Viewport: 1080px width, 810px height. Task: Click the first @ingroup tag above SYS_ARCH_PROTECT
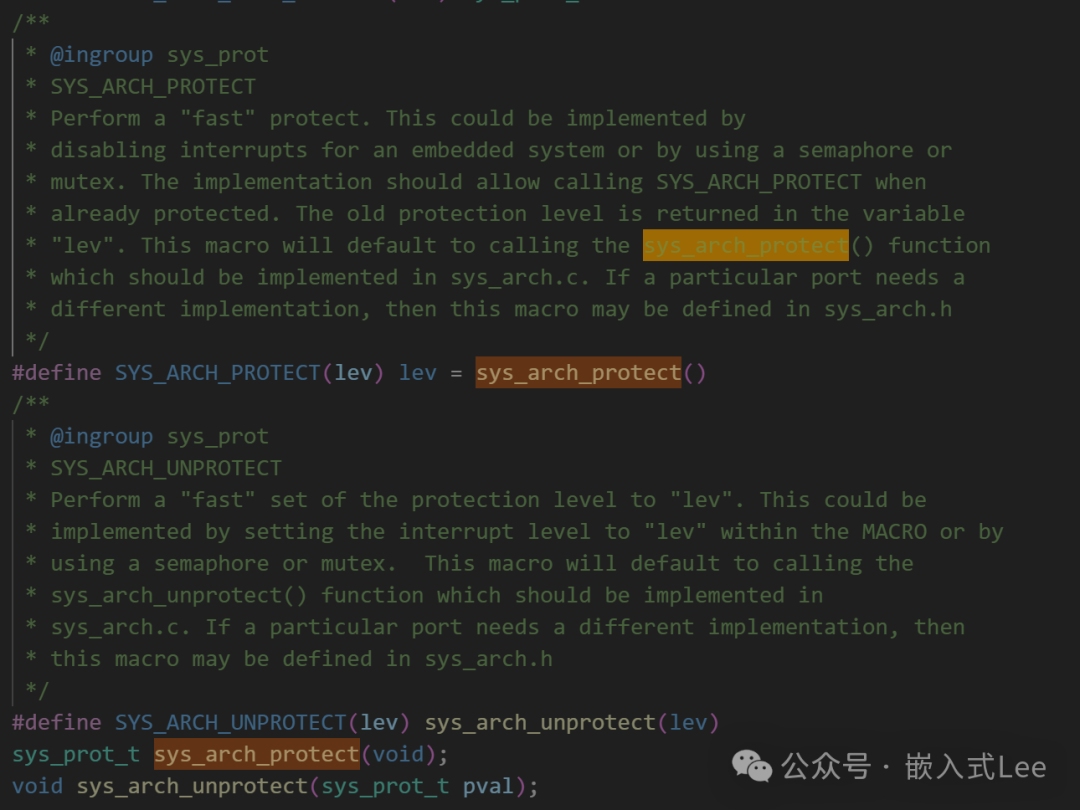point(101,54)
